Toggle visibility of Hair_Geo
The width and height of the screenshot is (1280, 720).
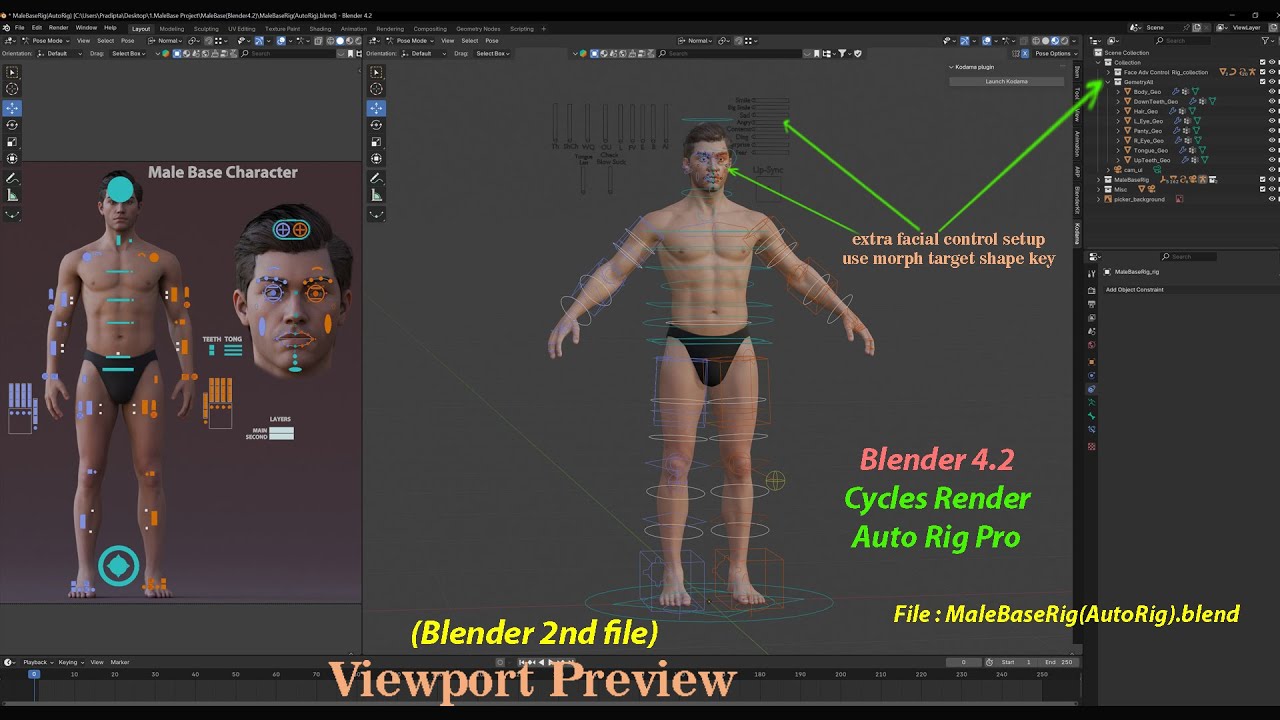tap(1272, 111)
